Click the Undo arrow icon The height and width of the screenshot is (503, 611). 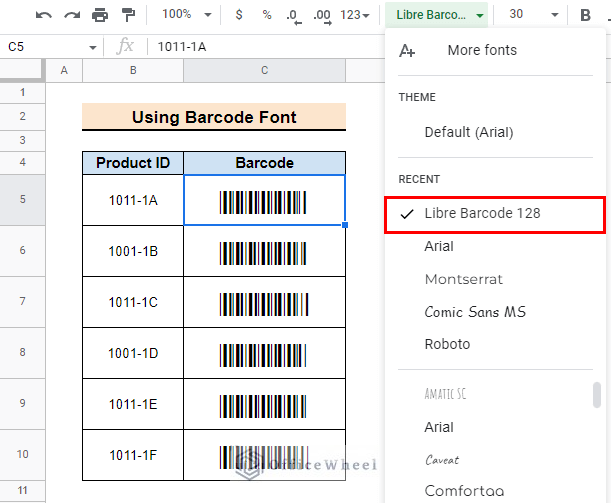click(x=43, y=15)
